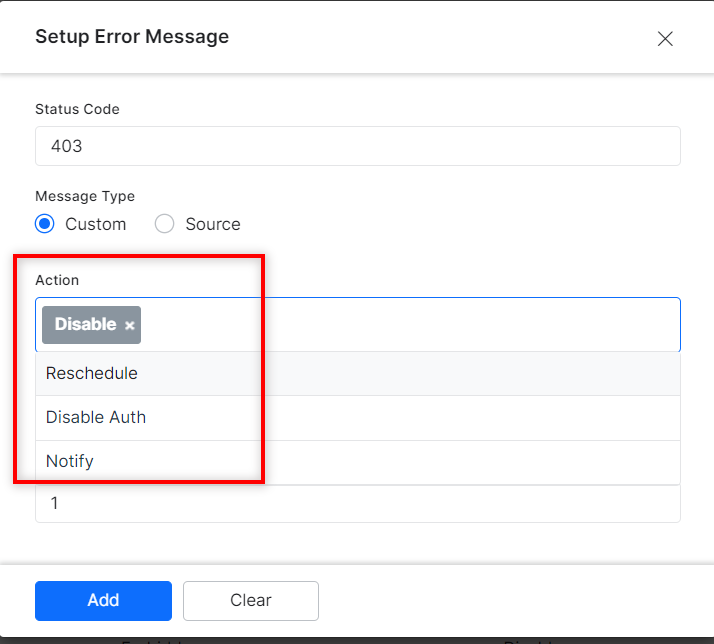Choose Reschedule from the Action list
This screenshot has width=714, height=644.
[92, 373]
